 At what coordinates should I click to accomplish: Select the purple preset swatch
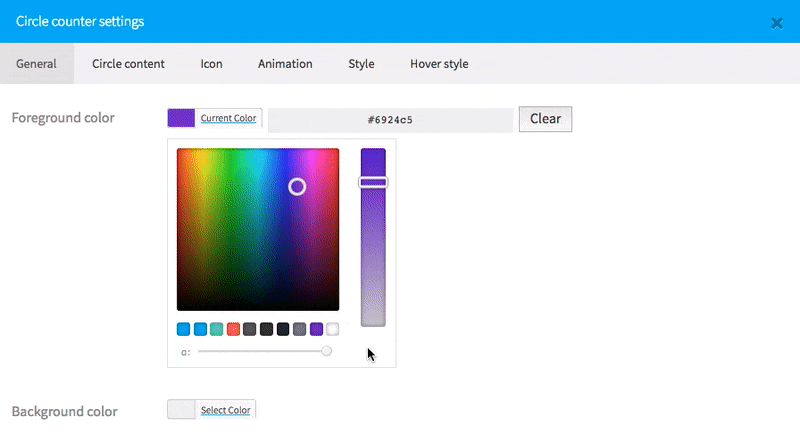(x=316, y=329)
